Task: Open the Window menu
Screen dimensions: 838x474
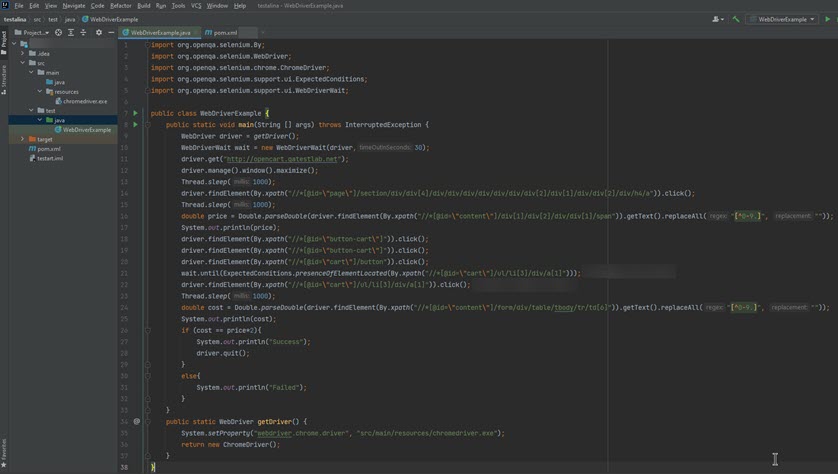Action: pos(217,6)
